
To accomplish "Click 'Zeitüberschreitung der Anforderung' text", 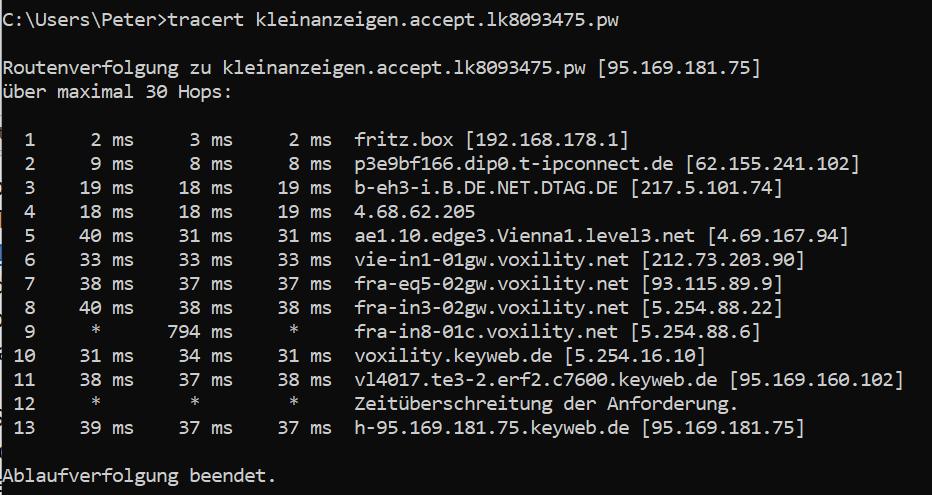I will (x=546, y=404).
